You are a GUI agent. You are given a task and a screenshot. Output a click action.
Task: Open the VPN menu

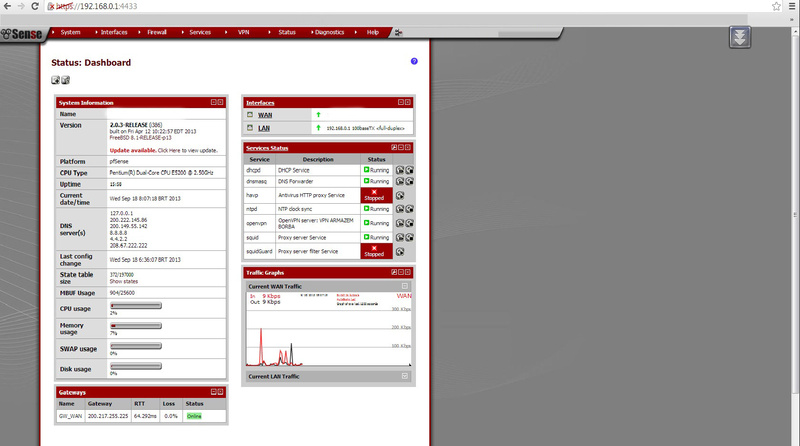point(243,32)
